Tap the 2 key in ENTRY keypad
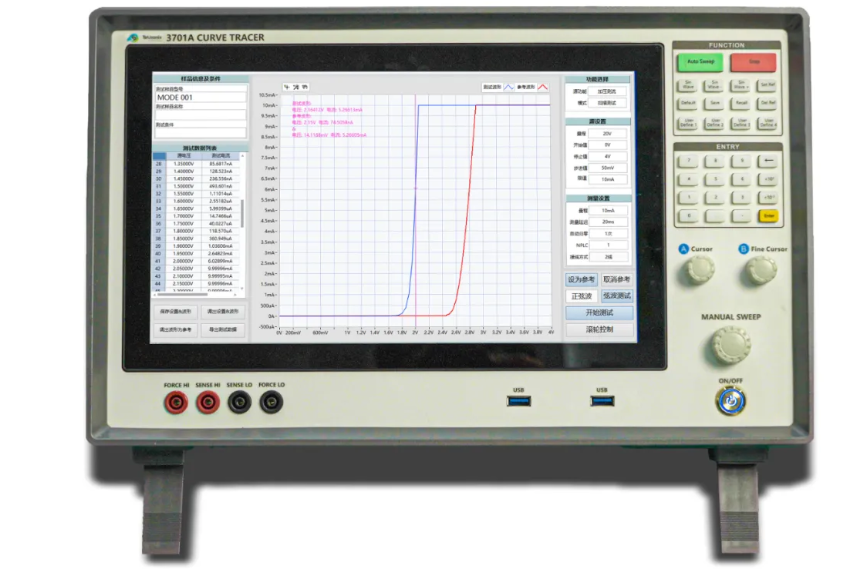Screen dimensions: 859x574 coord(715,197)
